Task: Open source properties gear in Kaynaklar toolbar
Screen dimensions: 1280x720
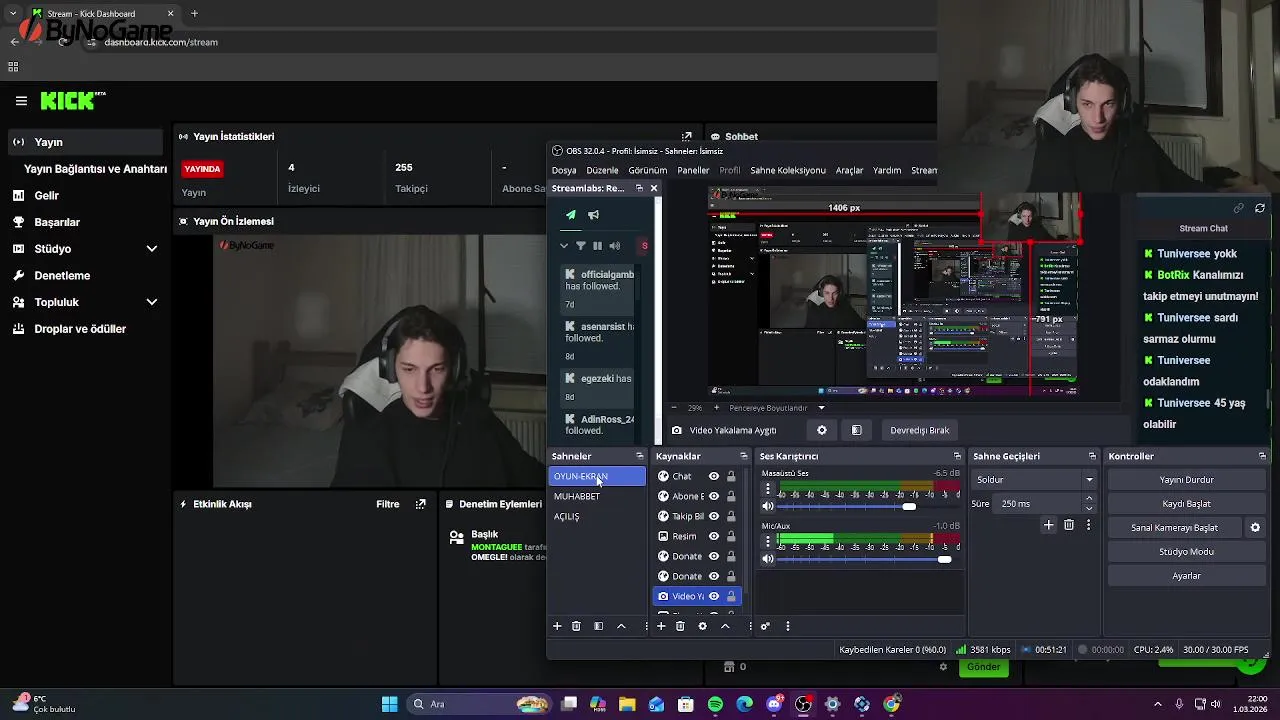Action: 702,626
